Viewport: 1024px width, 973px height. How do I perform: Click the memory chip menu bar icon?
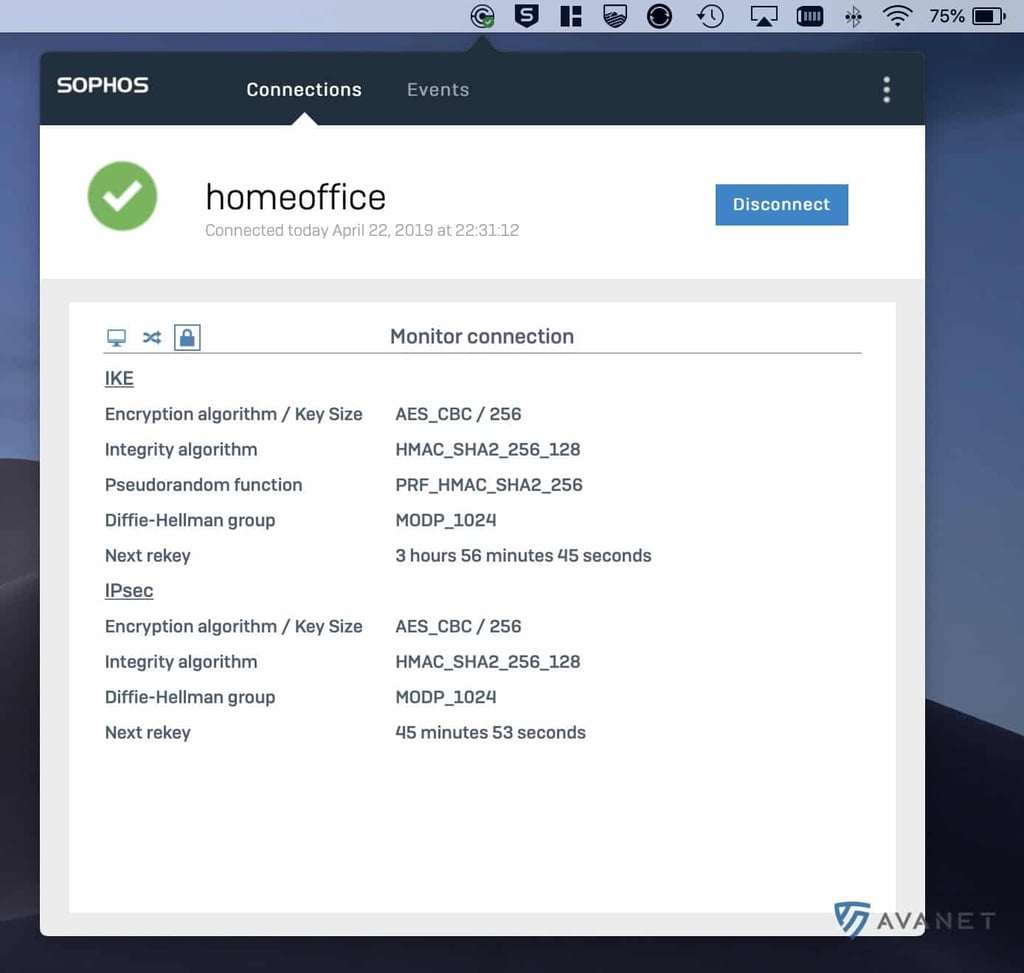click(810, 16)
